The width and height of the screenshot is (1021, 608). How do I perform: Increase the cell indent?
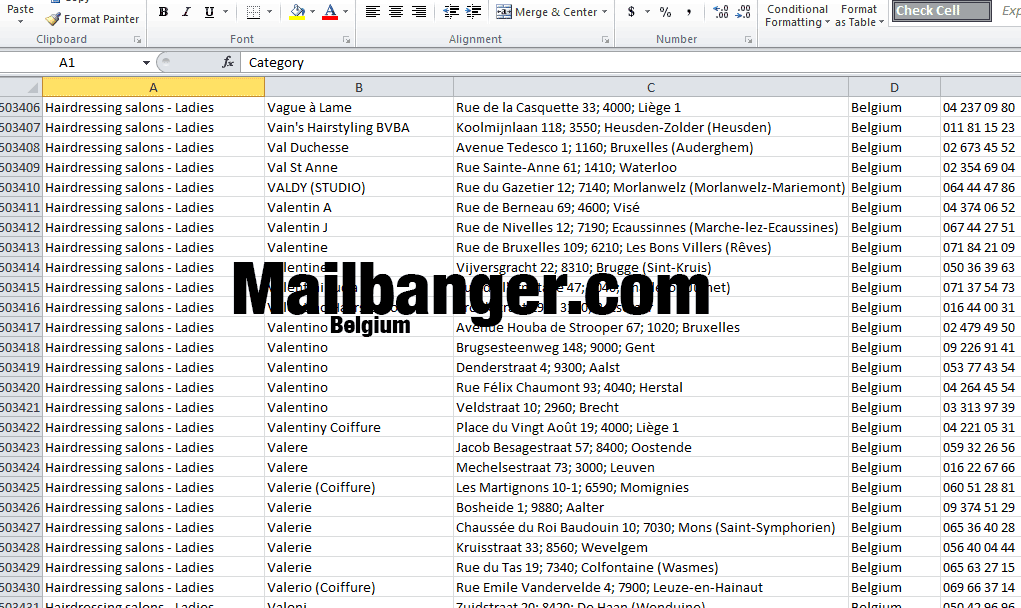point(474,12)
